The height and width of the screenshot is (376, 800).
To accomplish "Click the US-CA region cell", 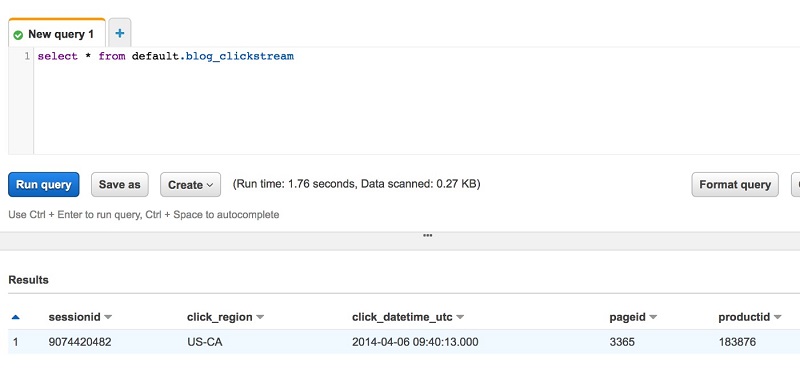I will pyautogui.click(x=205, y=342).
